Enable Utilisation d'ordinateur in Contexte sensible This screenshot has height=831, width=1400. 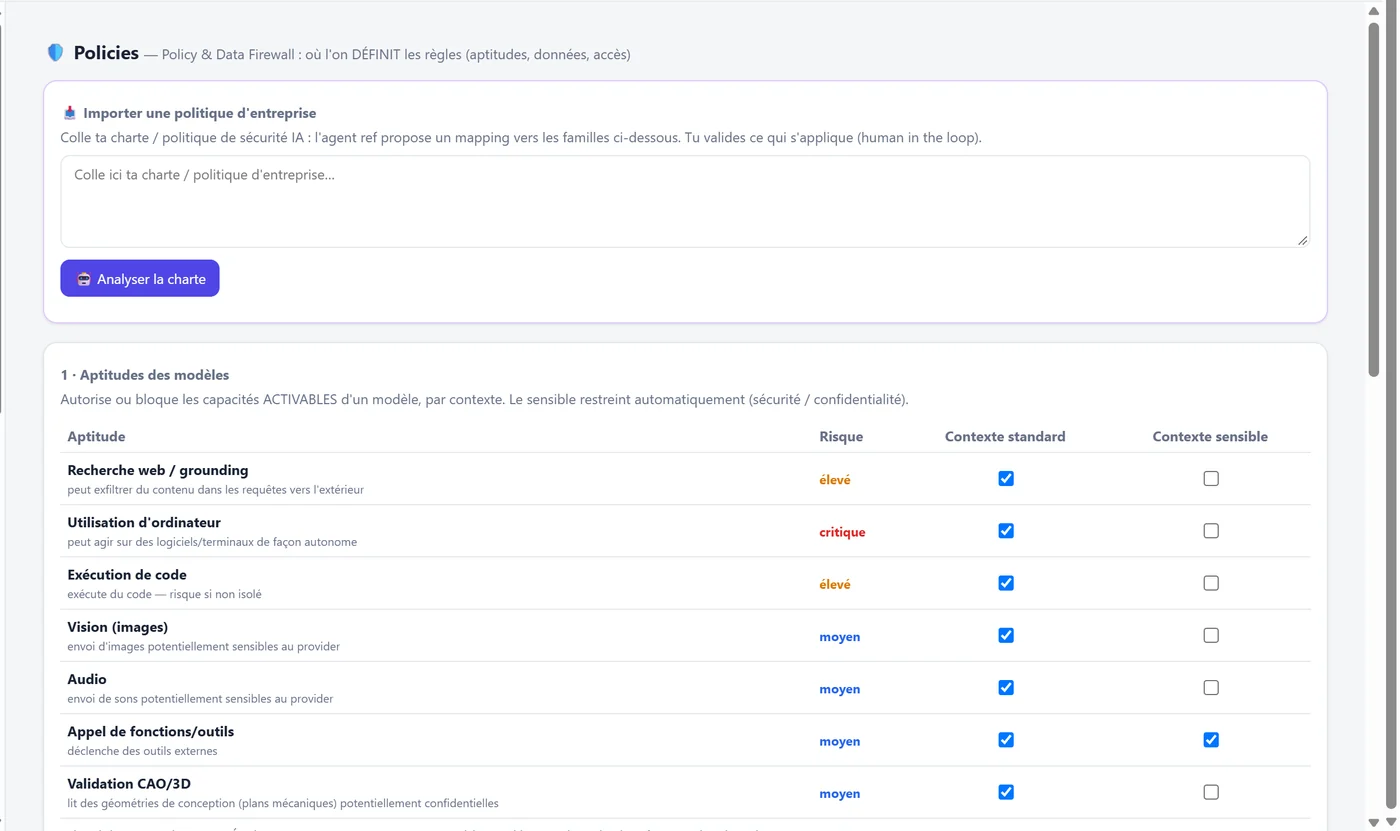[x=1211, y=531]
